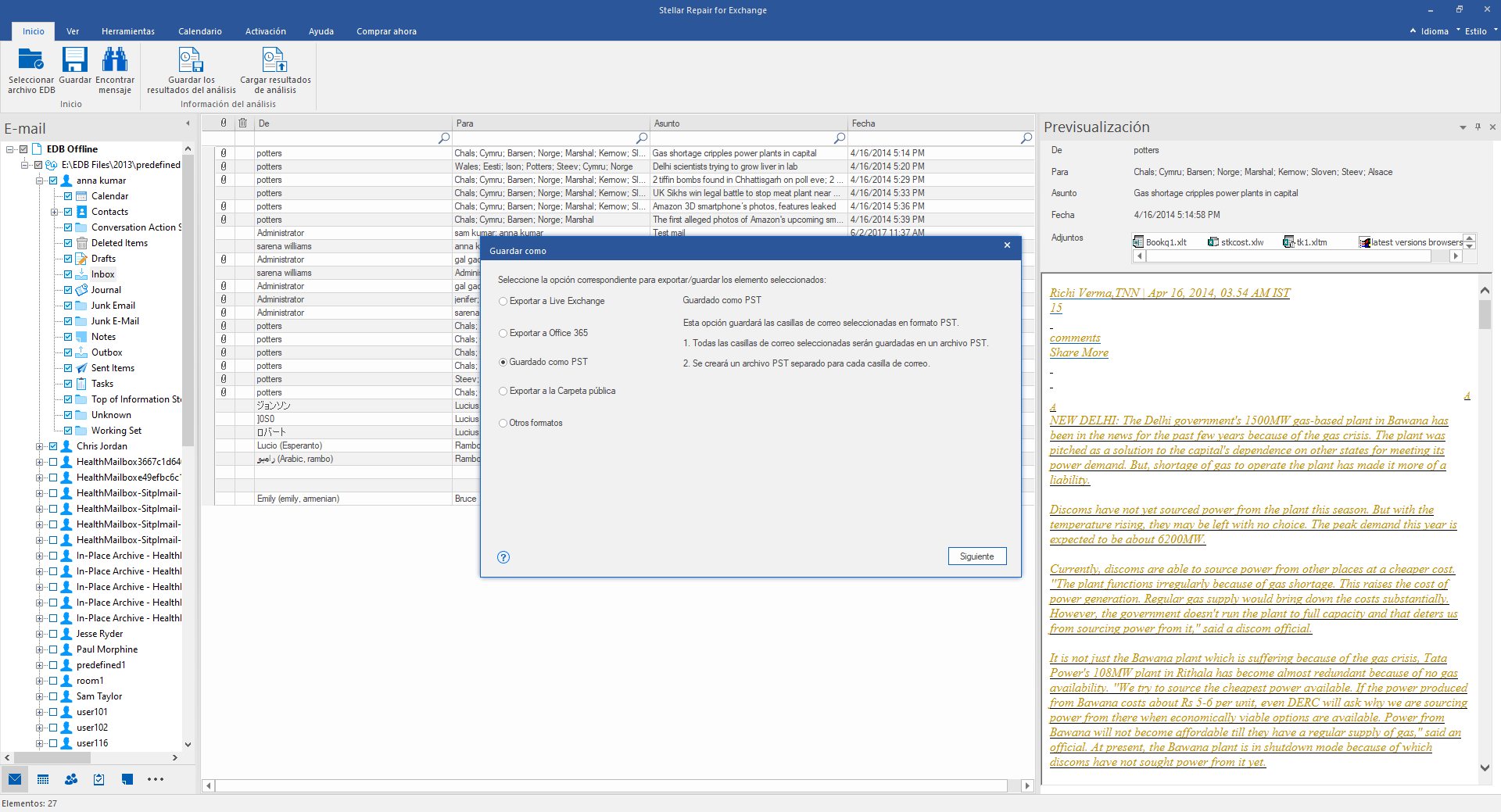Viewport: 1501px width, 812px height.
Task: Open the mail view icon in bottom bar
Action: pos(15,779)
